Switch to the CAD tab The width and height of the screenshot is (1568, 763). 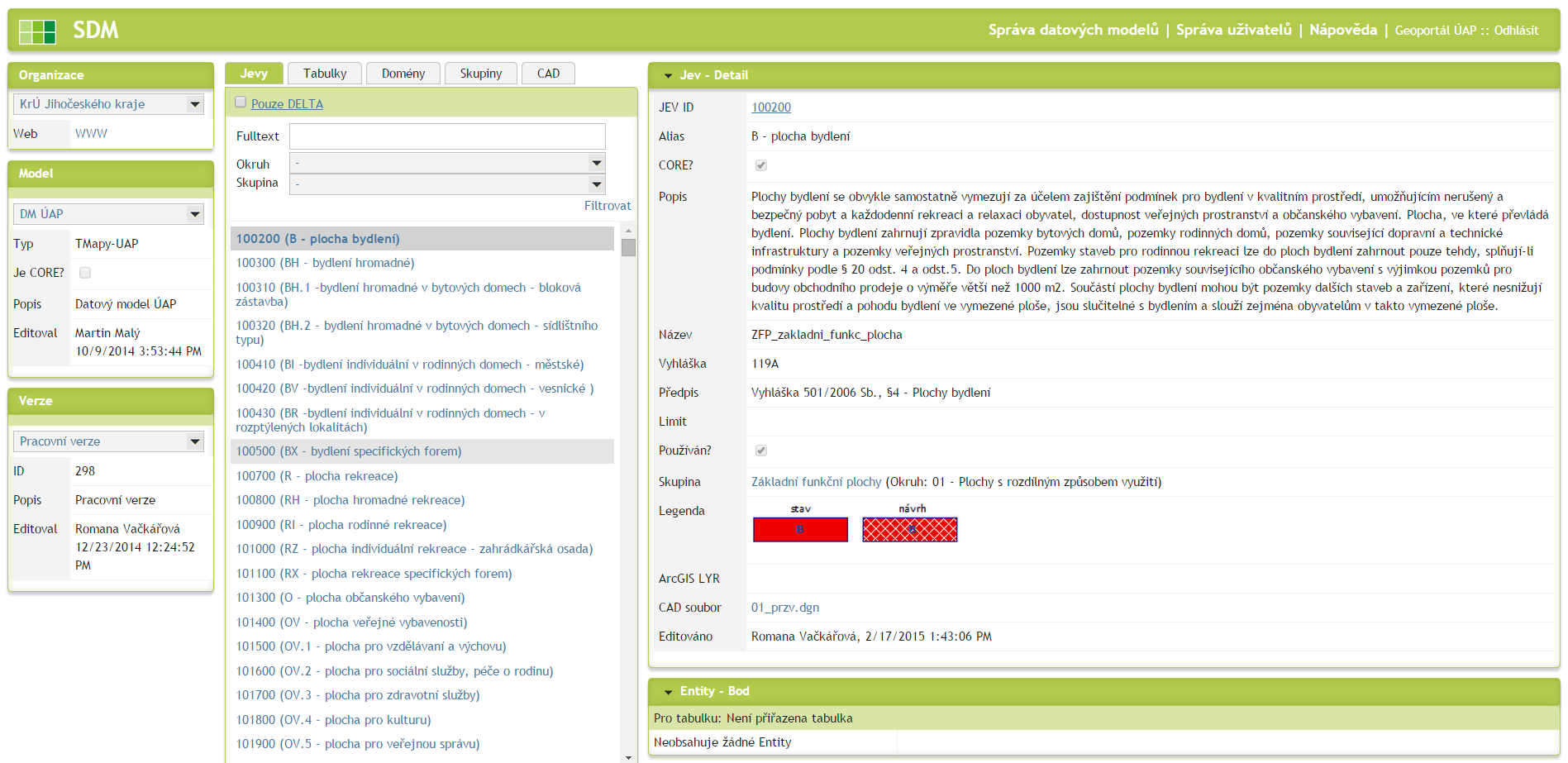pyautogui.click(x=548, y=74)
